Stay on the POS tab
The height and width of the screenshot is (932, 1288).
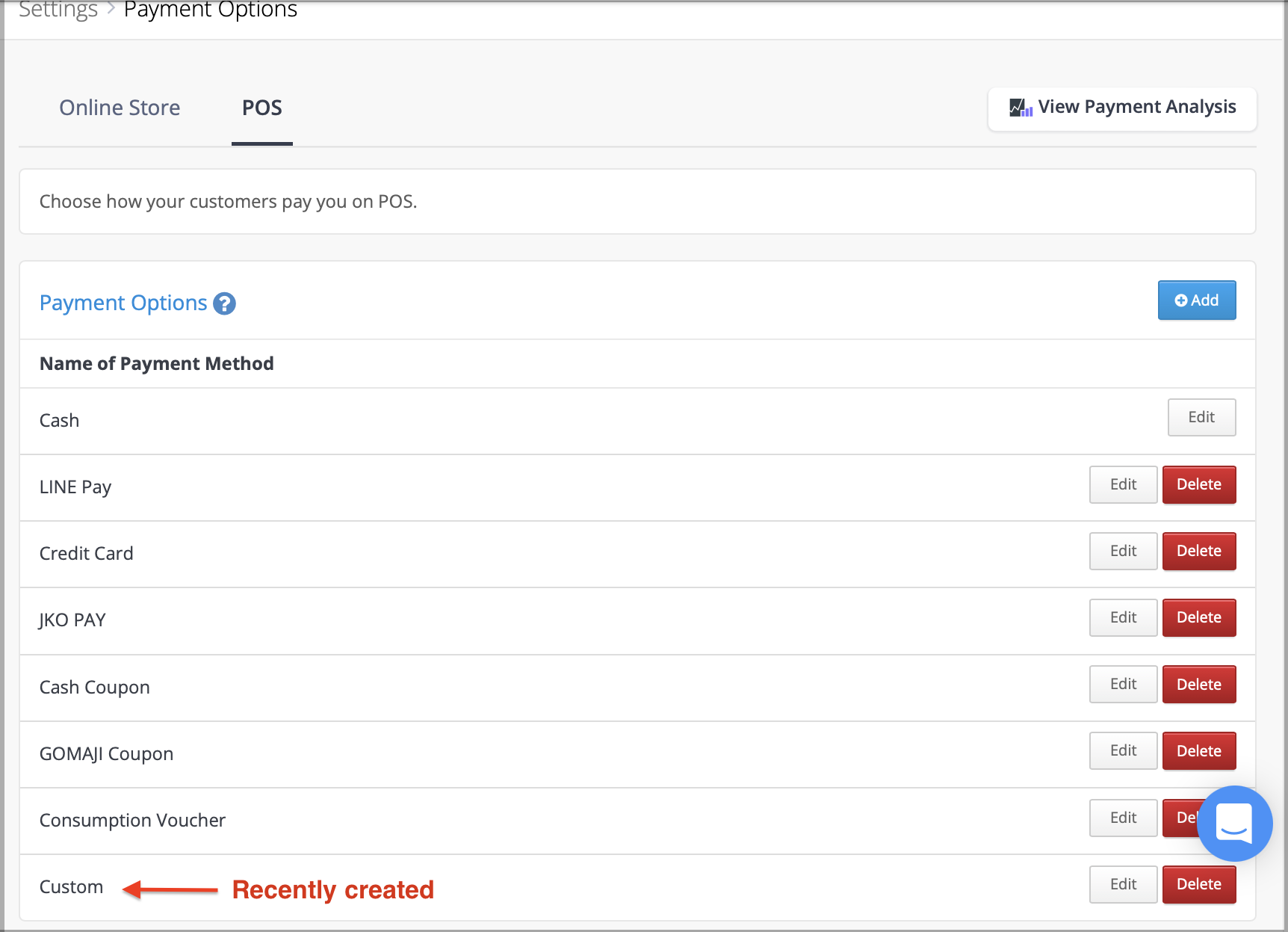point(261,108)
